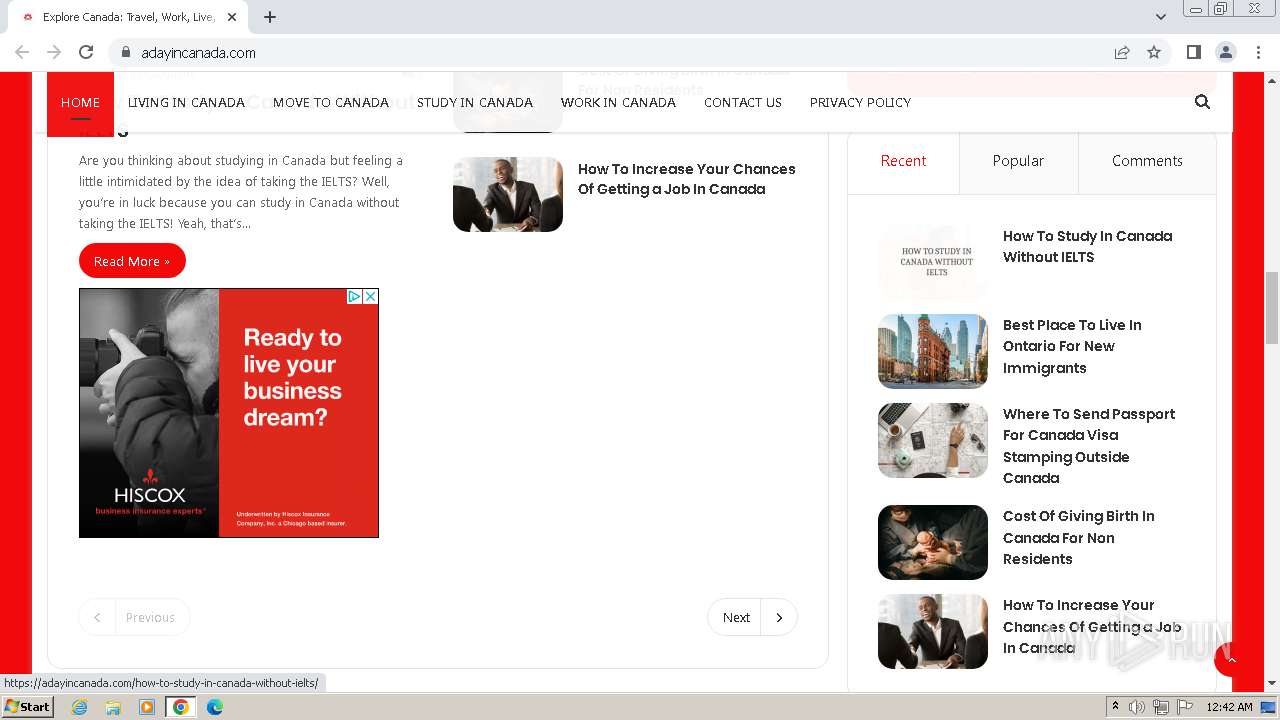Click the passport and map thumbnail

click(933, 440)
